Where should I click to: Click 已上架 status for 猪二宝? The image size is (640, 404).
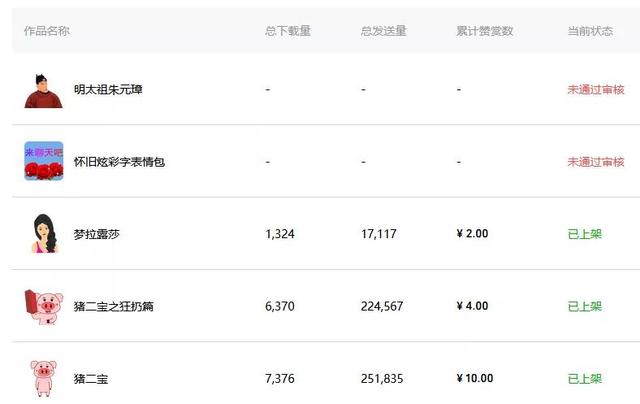(x=584, y=379)
